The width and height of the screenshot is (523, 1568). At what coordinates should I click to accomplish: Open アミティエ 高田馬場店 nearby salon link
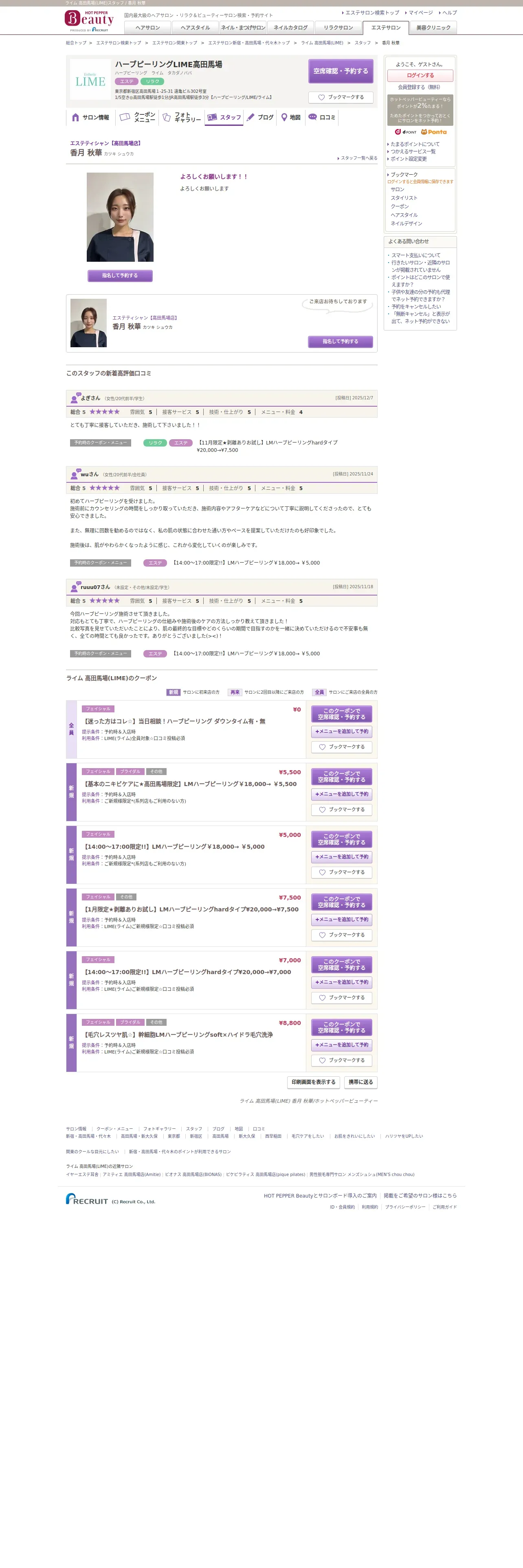(132, 1175)
